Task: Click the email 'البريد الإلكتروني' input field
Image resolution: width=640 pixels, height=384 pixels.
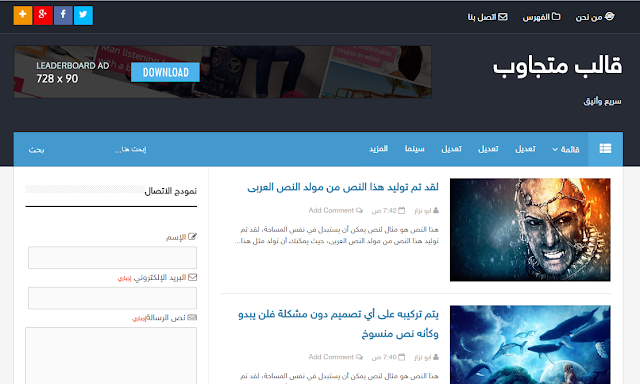Action: click(112, 298)
